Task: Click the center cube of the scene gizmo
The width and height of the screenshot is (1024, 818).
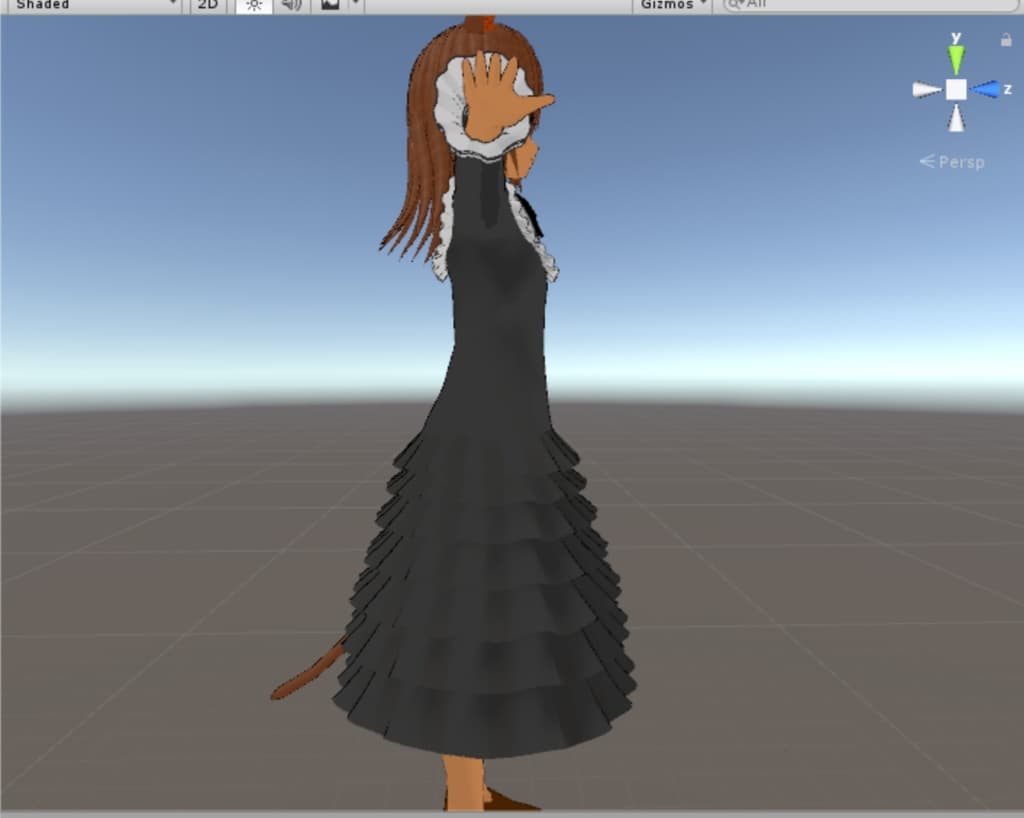Action: pos(956,90)
